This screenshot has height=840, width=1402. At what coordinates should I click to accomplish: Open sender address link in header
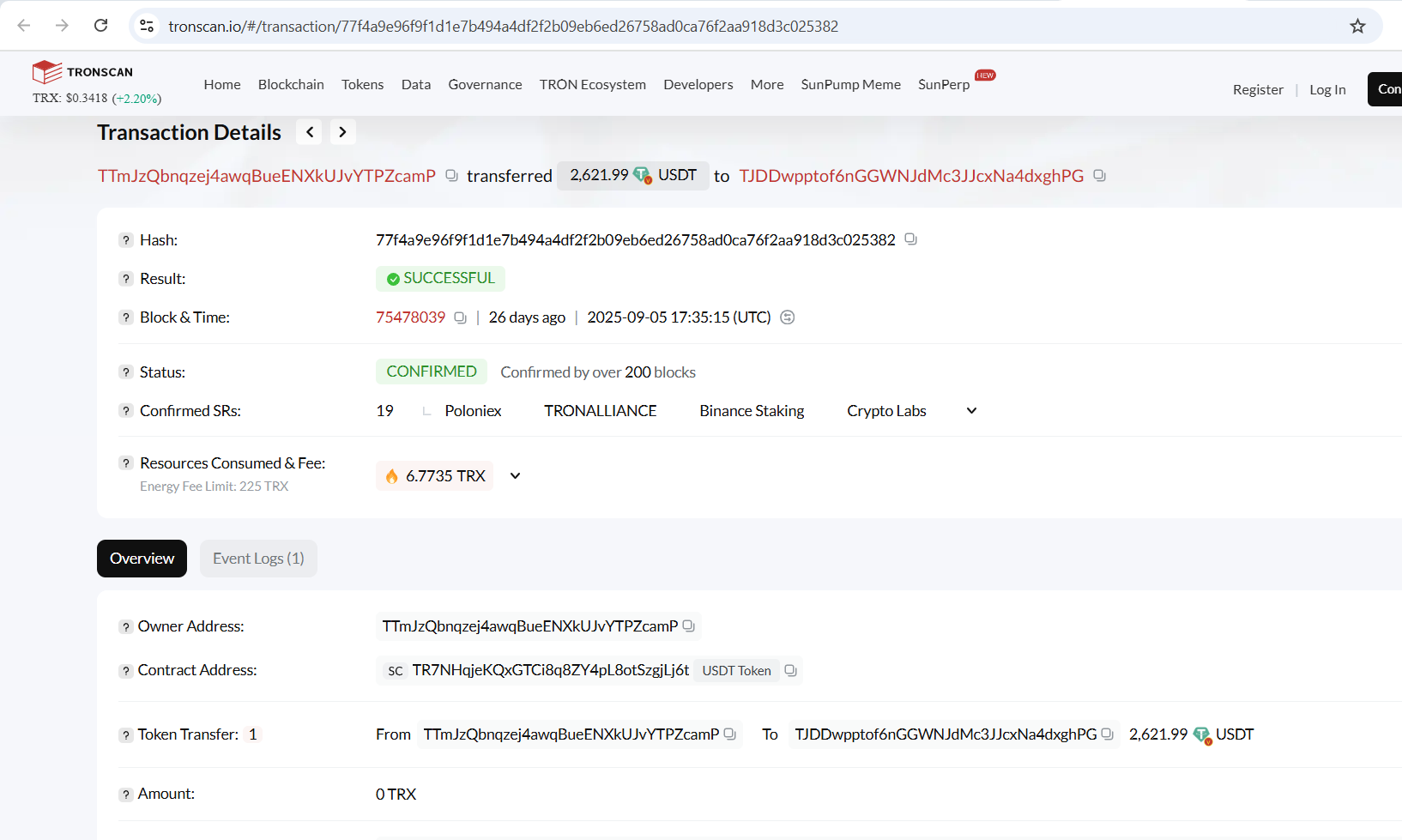(x=267, y=176)
